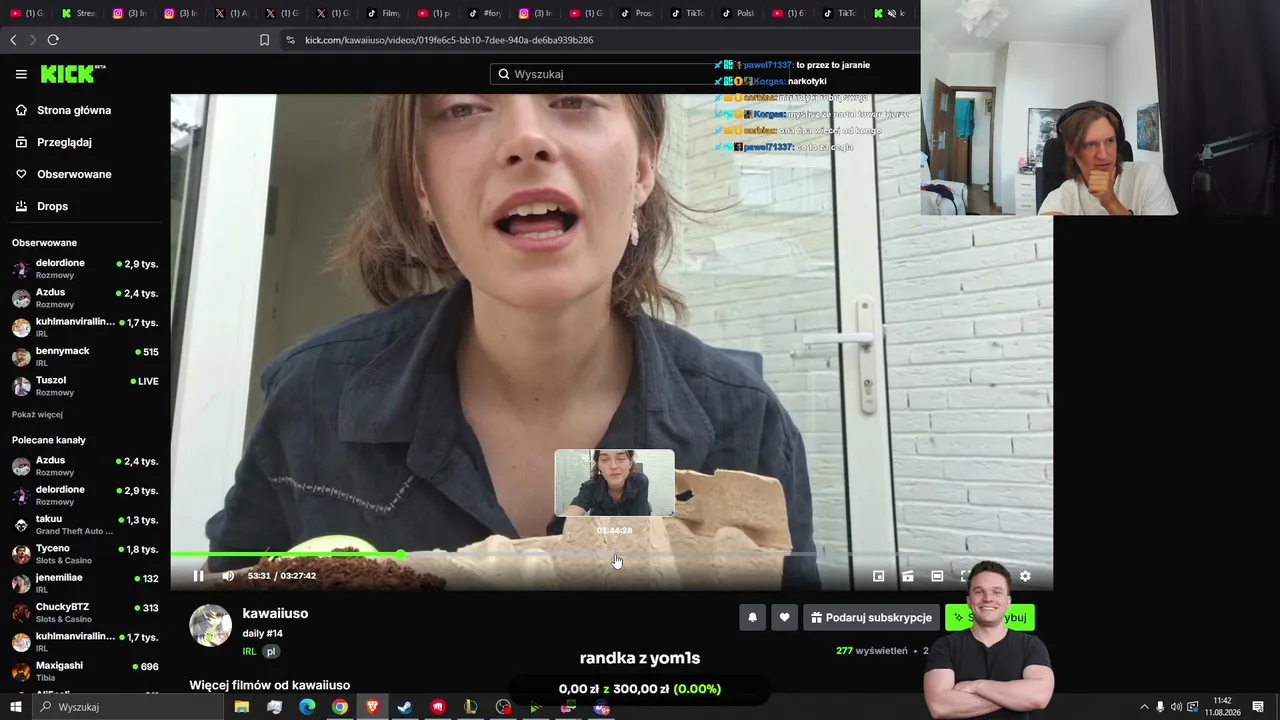Viewport: 1280px width, 720px height.
Task: Open File Explorer from the taskbar
Action: click(242, 707)
